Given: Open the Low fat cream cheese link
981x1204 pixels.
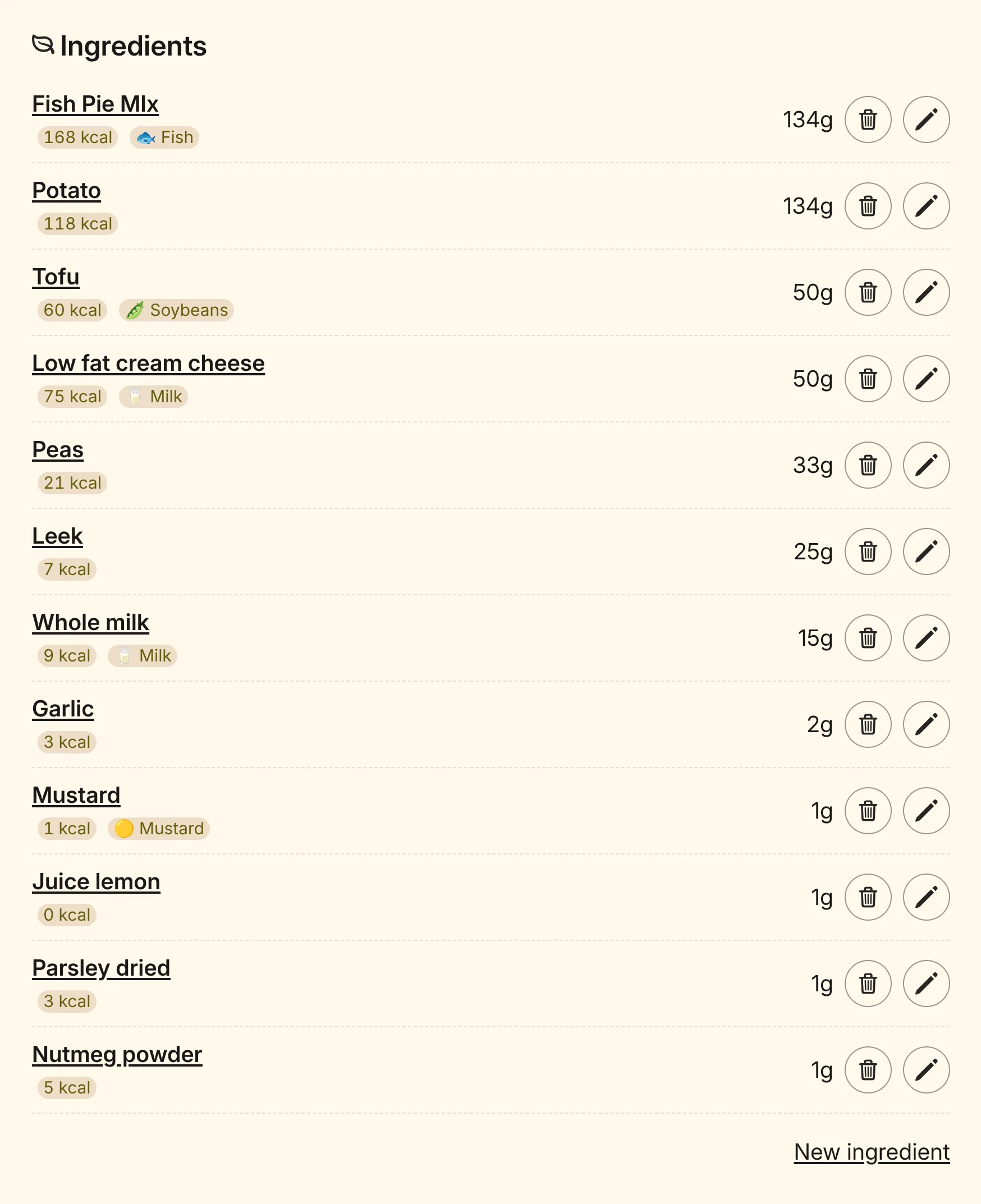Looking at the screenshot, I should [148, 364].
